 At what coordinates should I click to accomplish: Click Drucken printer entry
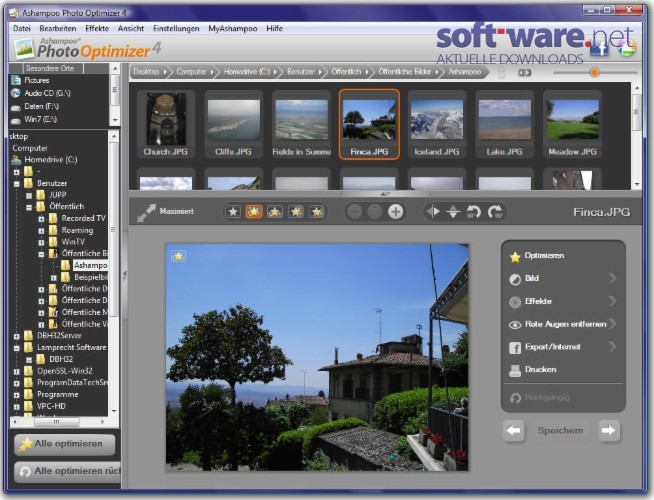pyautogui.click(x=533, y=370)
